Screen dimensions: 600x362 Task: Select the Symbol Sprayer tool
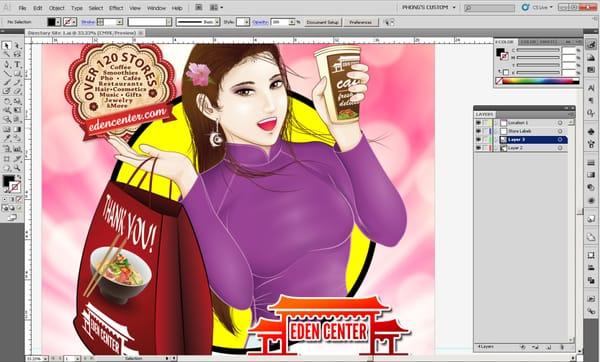pyautogui.click(x=7, y=149)
